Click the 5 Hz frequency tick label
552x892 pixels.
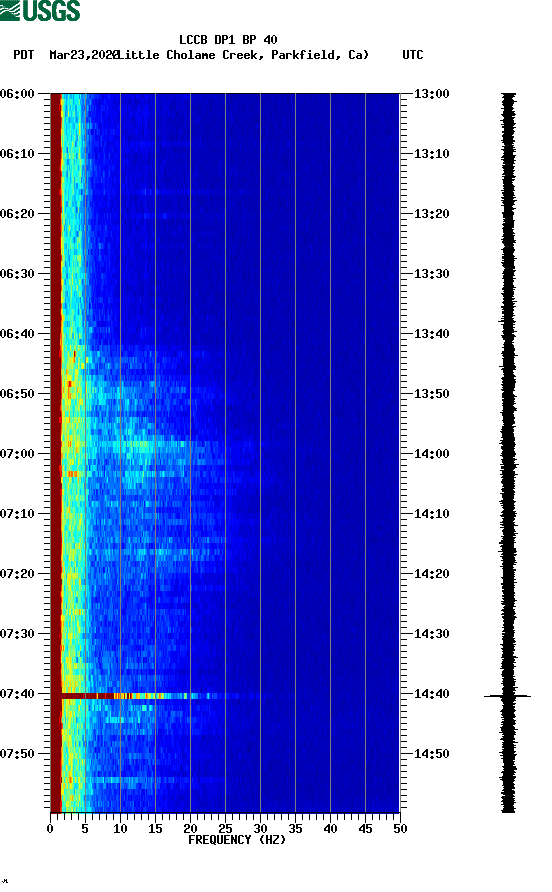(85, 829)
